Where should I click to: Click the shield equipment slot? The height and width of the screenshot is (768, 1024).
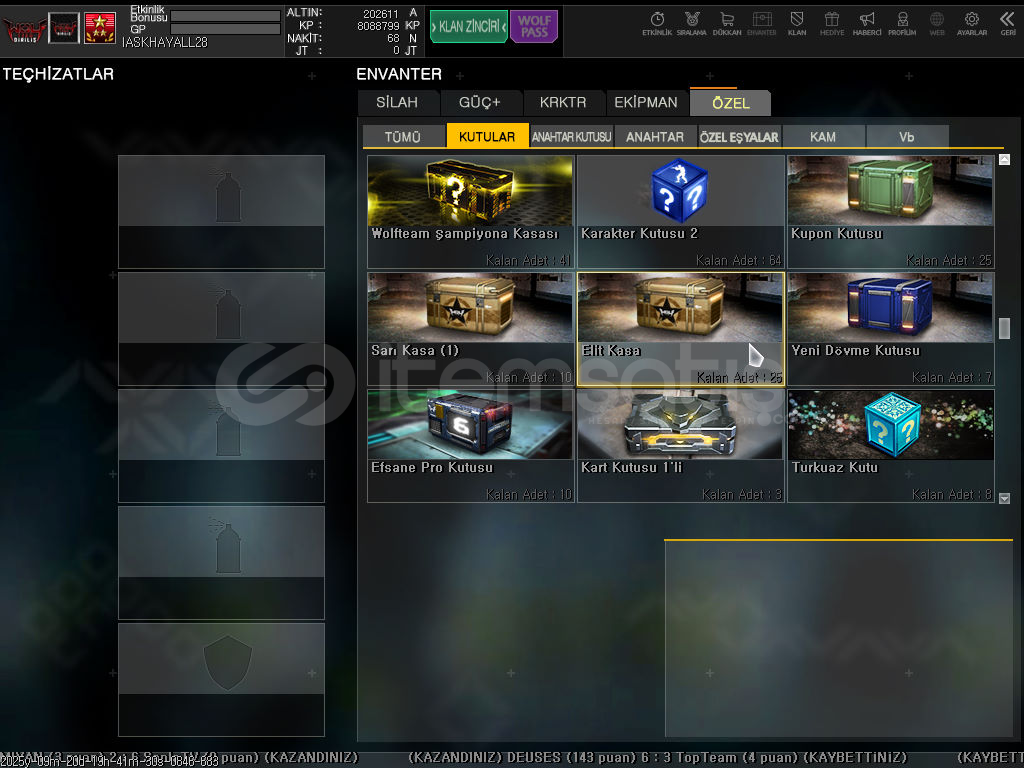tap(221, 679)
